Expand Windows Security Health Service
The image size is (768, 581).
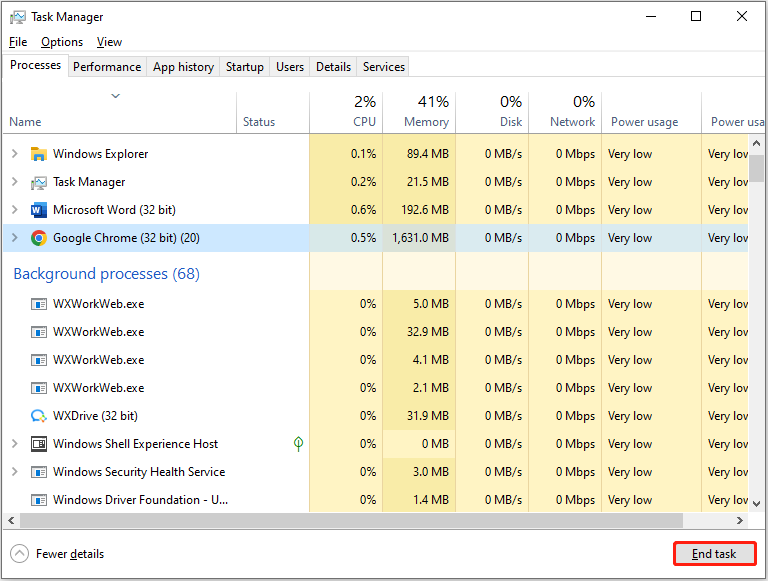point(15,472)
